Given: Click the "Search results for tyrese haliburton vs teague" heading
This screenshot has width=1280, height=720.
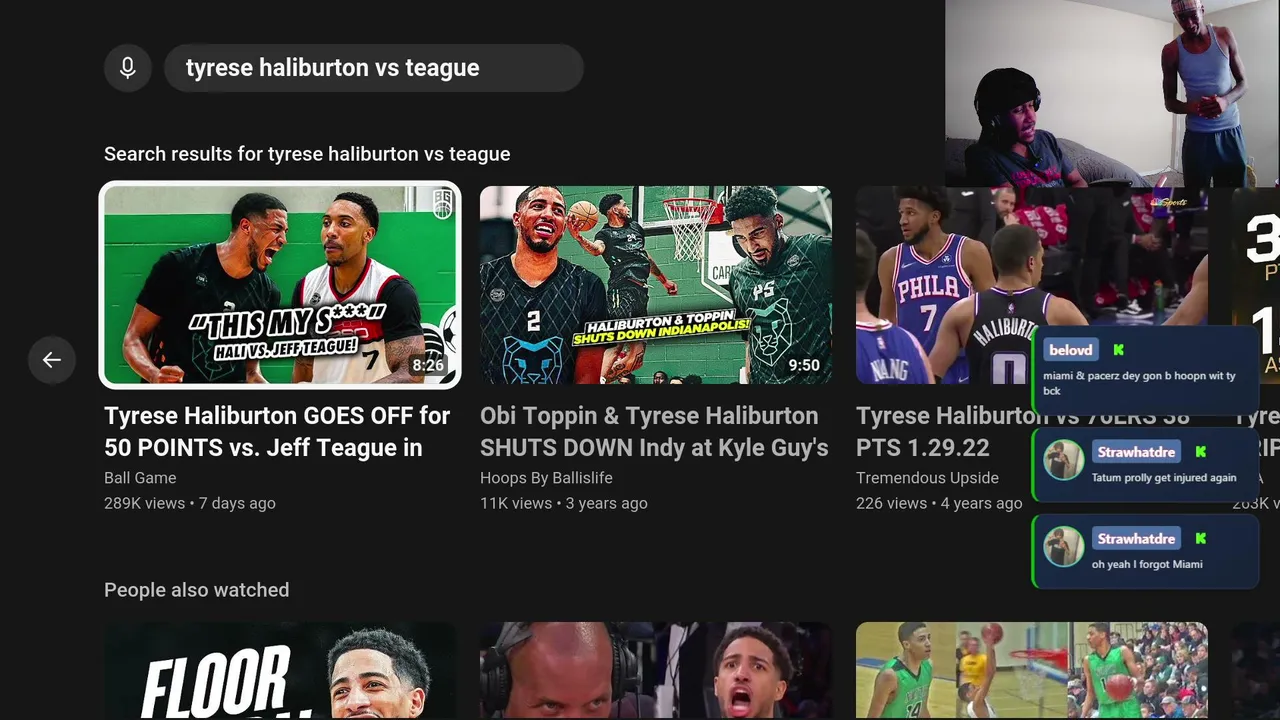Looking at the screenshot, I should coord(307,154).
